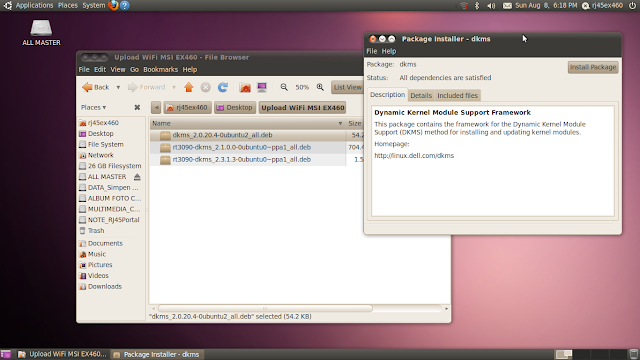
Task: Open the Bluetooth indicator
Action: [477, 5]
